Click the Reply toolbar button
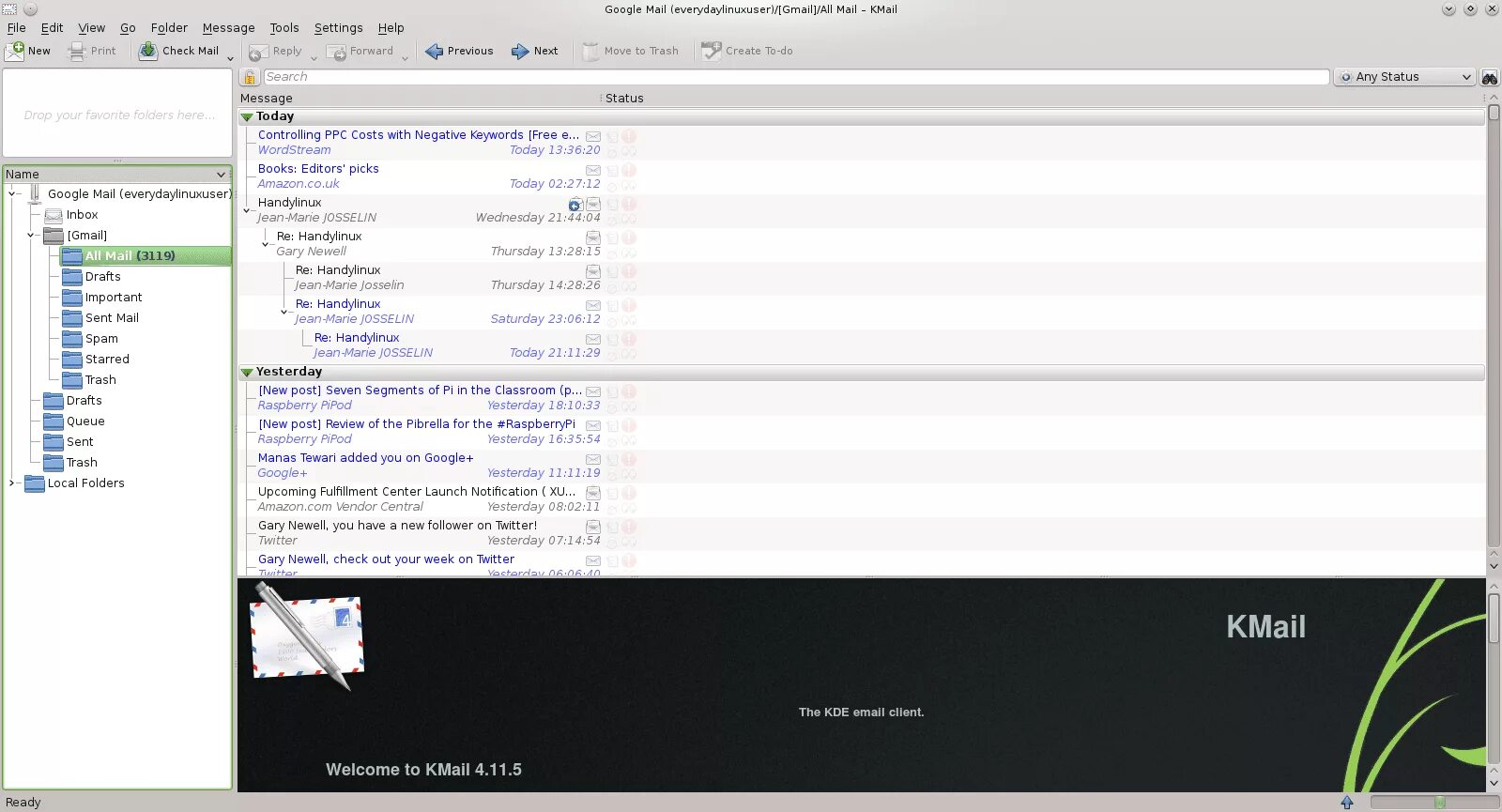This screenshot has width=1502, height=812. click(x=276, y=51)
